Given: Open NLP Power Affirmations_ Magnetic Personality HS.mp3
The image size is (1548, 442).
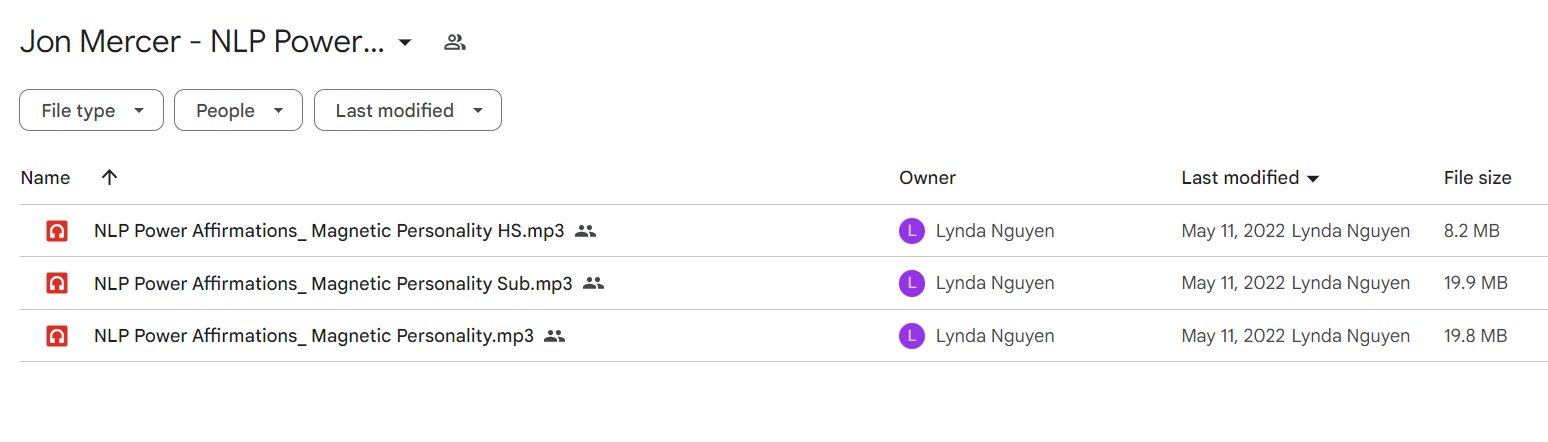Looking at the screenshot, I should [x=329, y=231].
